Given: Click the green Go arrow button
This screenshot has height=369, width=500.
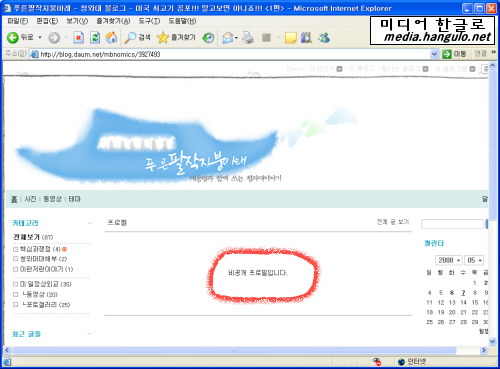Looking at the screenshot, I should (x=447, y=54).
